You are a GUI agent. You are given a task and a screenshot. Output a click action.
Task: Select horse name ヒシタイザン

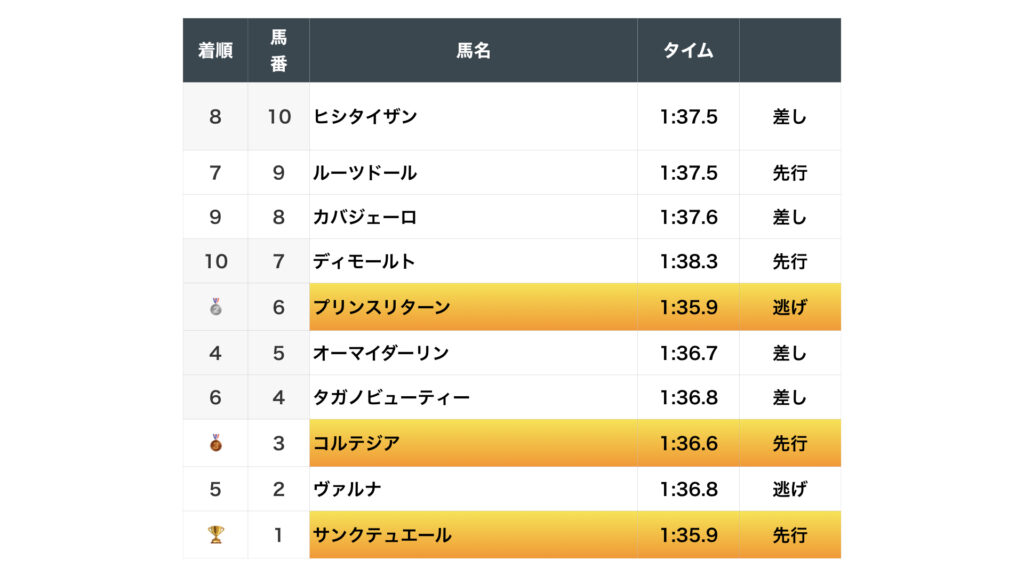tap(365, 117)
